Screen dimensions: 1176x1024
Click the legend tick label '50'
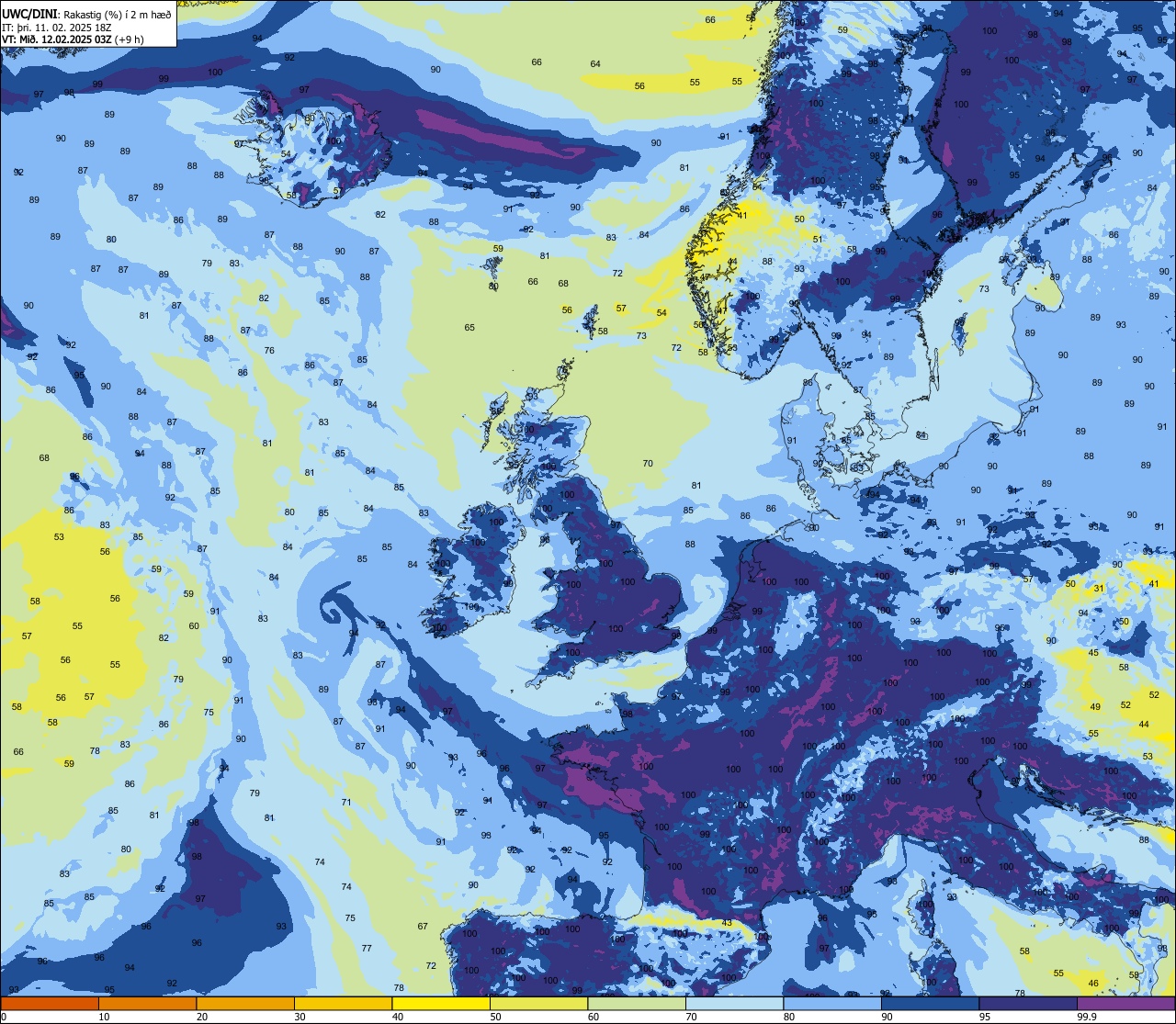pos(495,1017)
